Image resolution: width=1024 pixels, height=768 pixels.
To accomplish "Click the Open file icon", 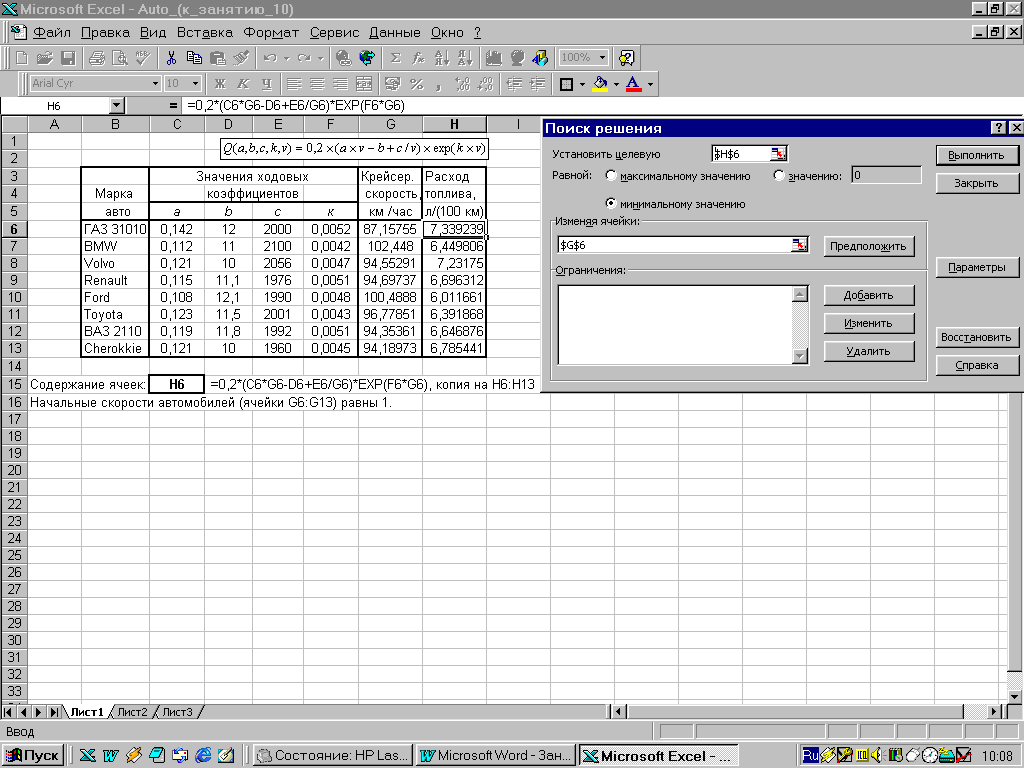I will point(44,58).
